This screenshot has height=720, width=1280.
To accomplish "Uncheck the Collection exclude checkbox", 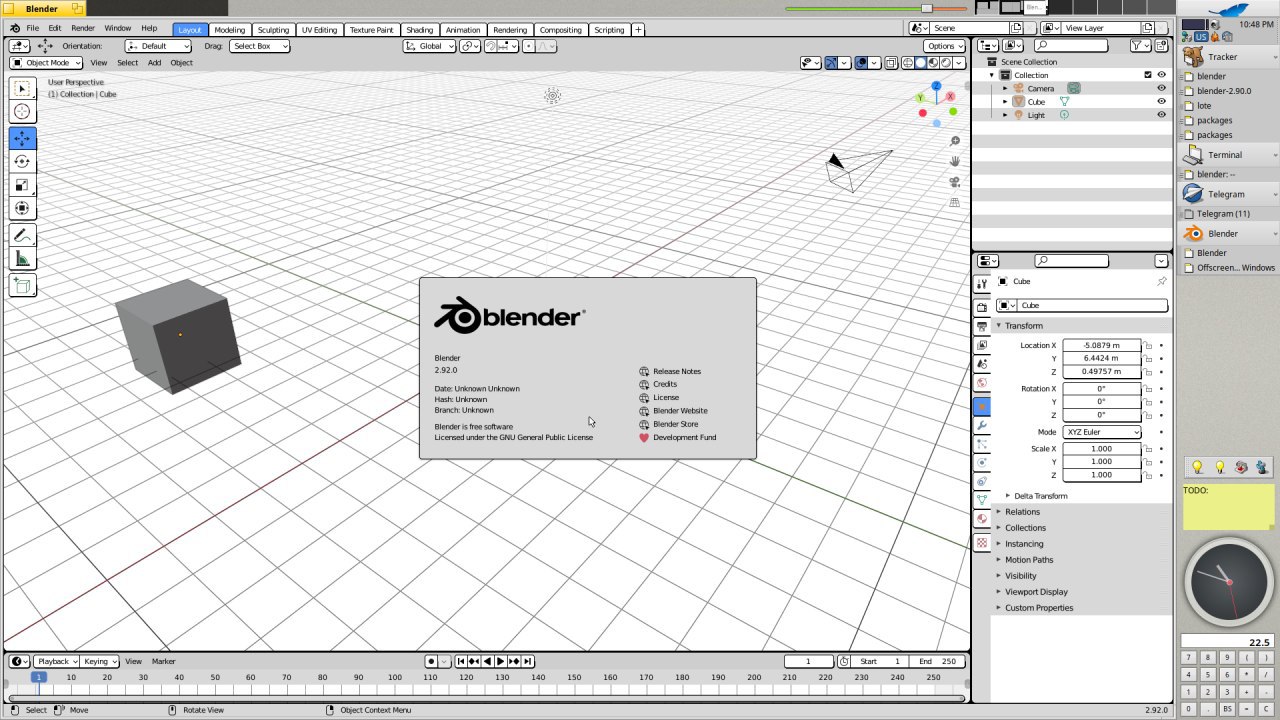I will tap(1147, 75).
